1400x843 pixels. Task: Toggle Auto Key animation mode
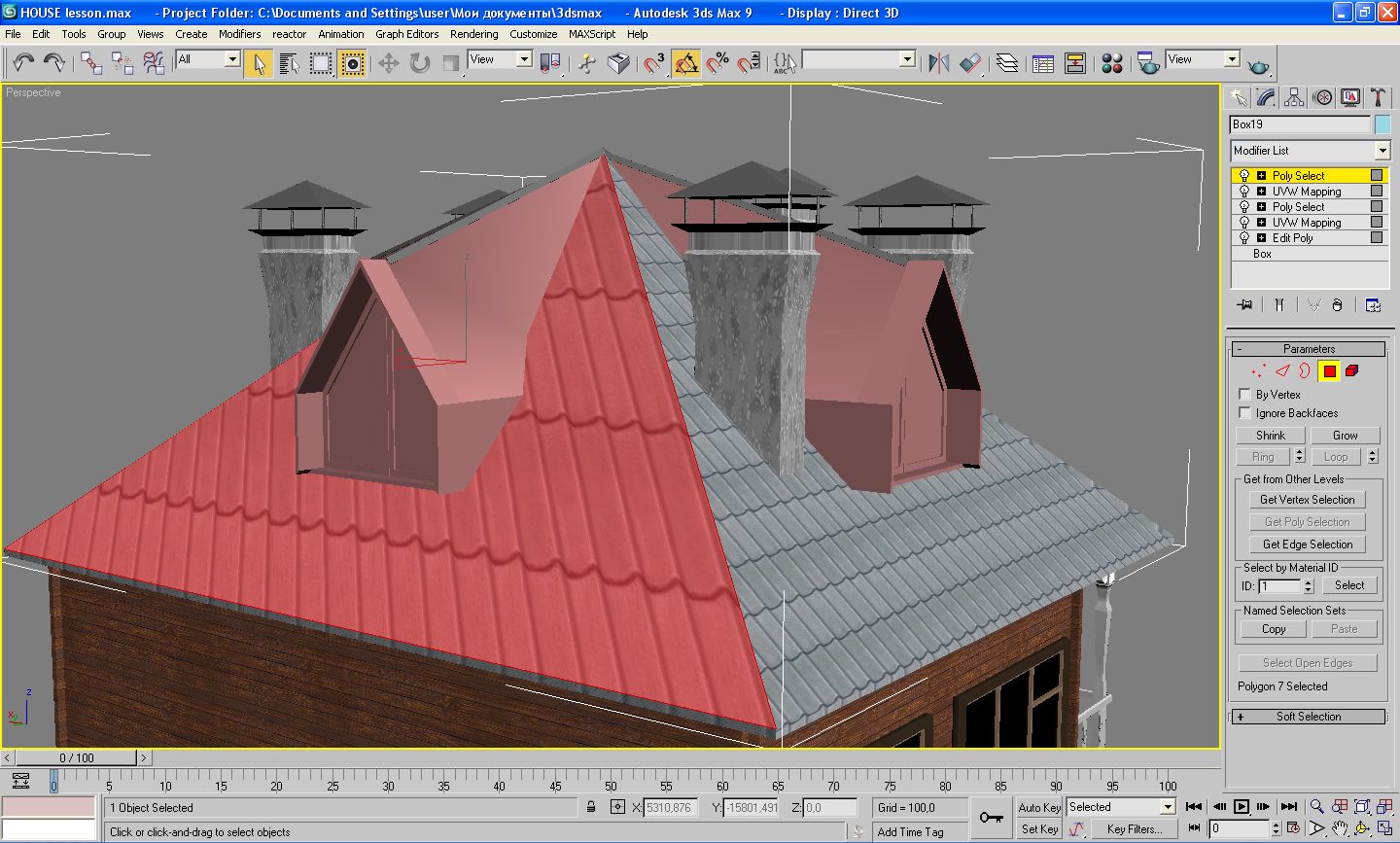coord(1039,807)
